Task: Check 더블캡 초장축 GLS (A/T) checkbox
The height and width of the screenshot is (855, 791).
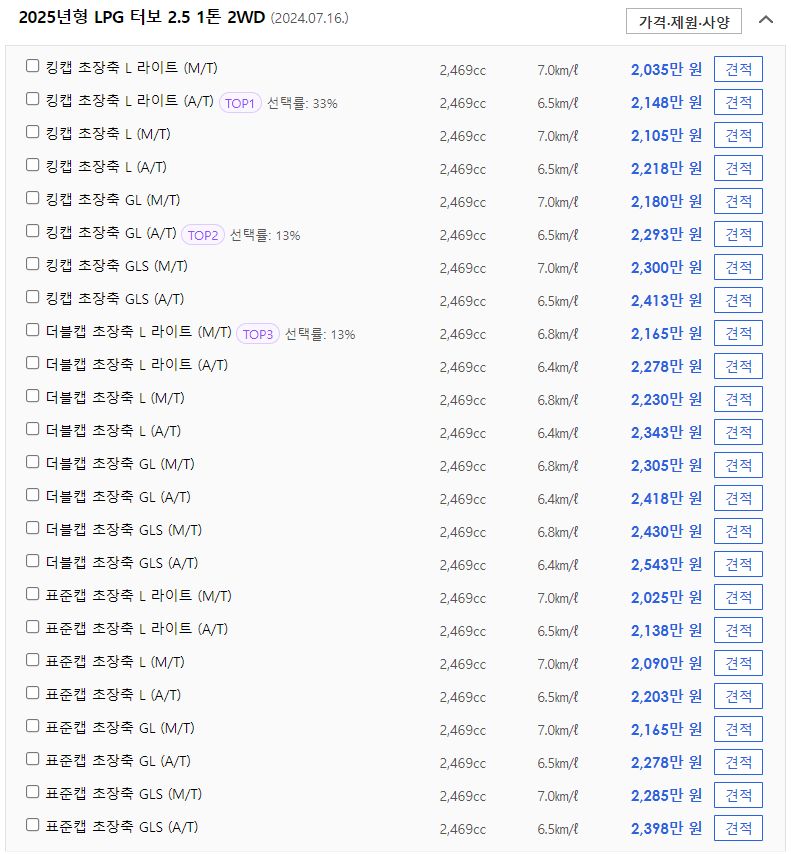Action: pos(33,561)
